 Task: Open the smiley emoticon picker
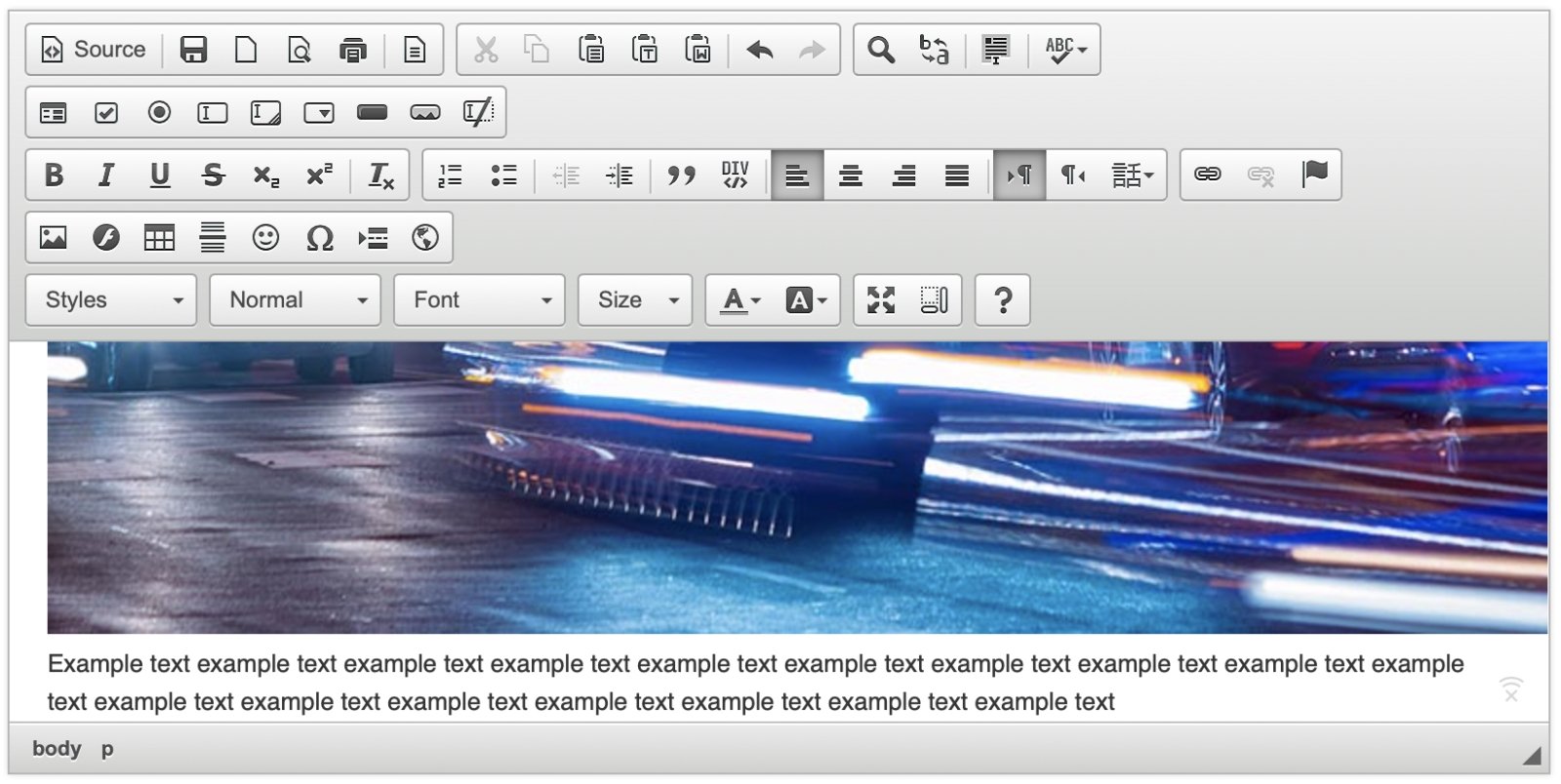(x=265, y=238)
